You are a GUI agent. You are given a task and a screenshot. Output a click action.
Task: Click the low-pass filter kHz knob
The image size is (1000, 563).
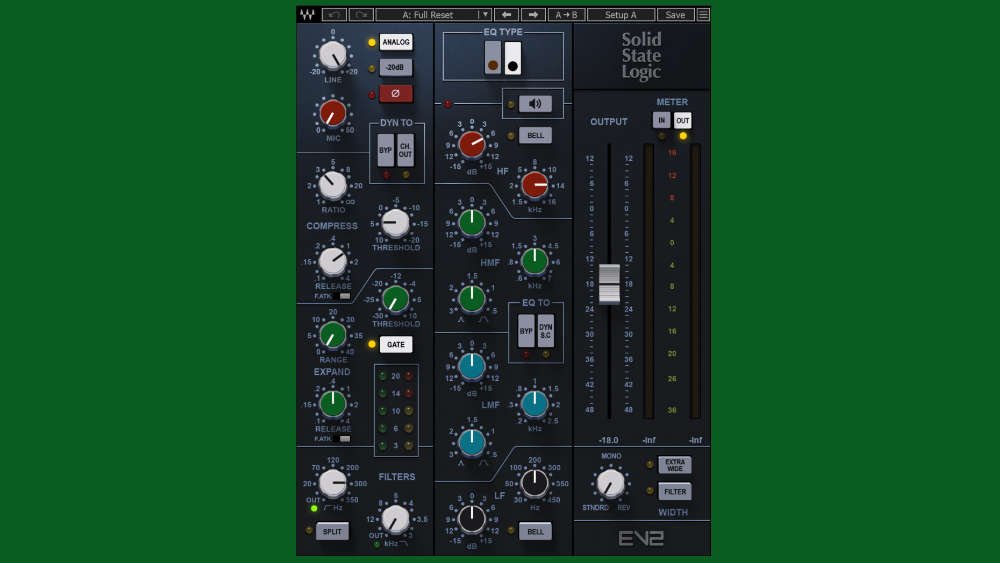coord(395,520)
